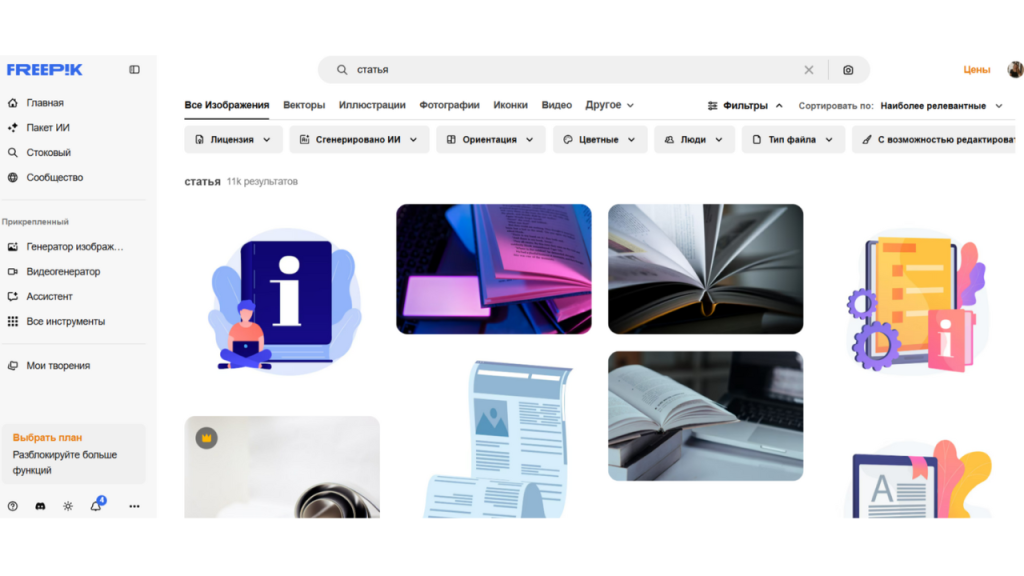This screenshot has height=576, width=1024.
Task: Click Выбрать план button
Action: 47,438
